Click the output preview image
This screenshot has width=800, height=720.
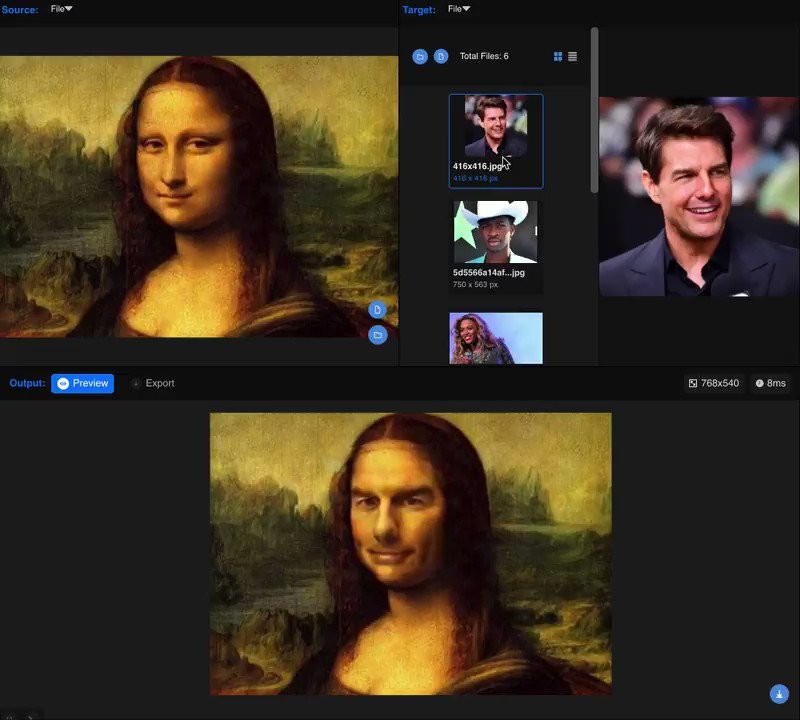click(x=411, y=554)
